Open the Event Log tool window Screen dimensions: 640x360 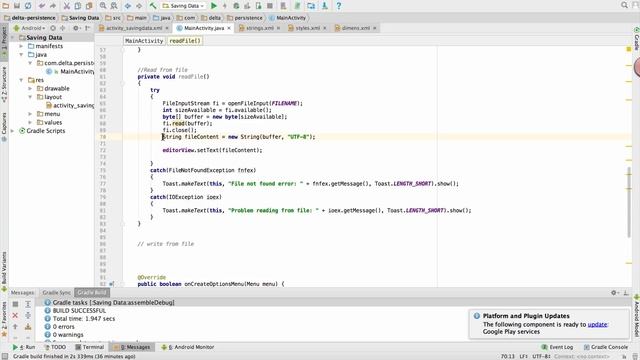click(557, 347)
